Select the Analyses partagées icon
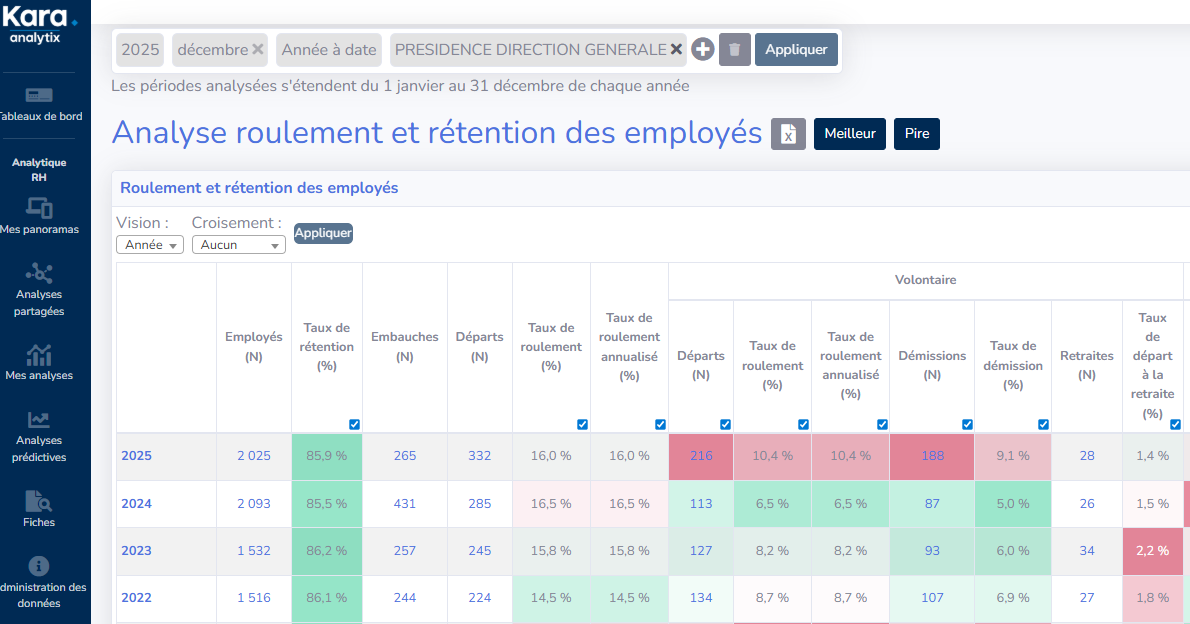1190x624 pixels. point(41,283)
